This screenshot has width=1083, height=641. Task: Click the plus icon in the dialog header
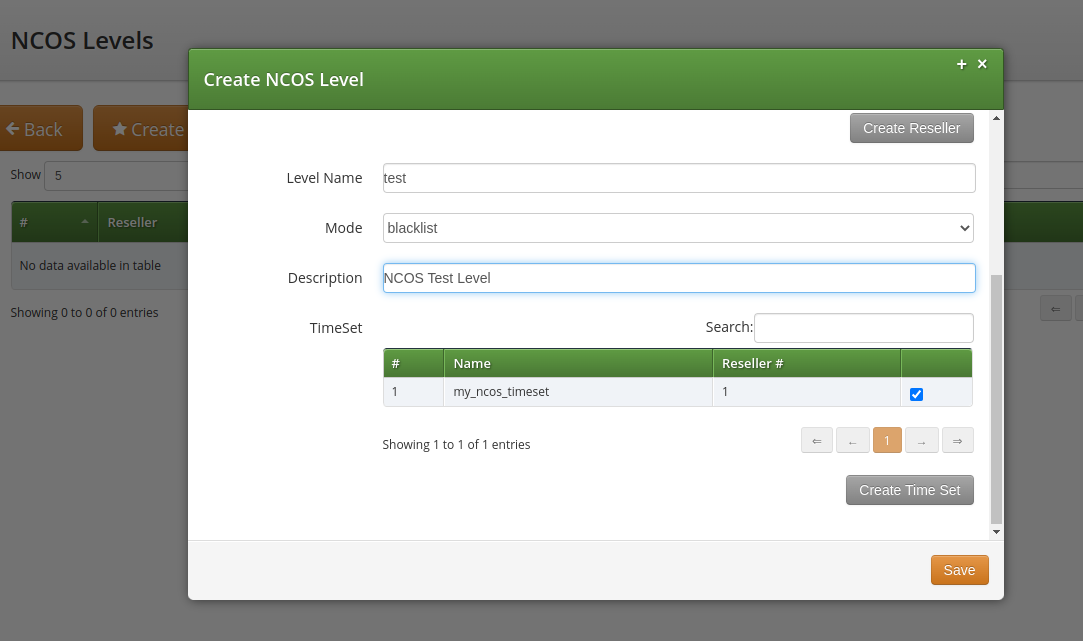(961, 63)
